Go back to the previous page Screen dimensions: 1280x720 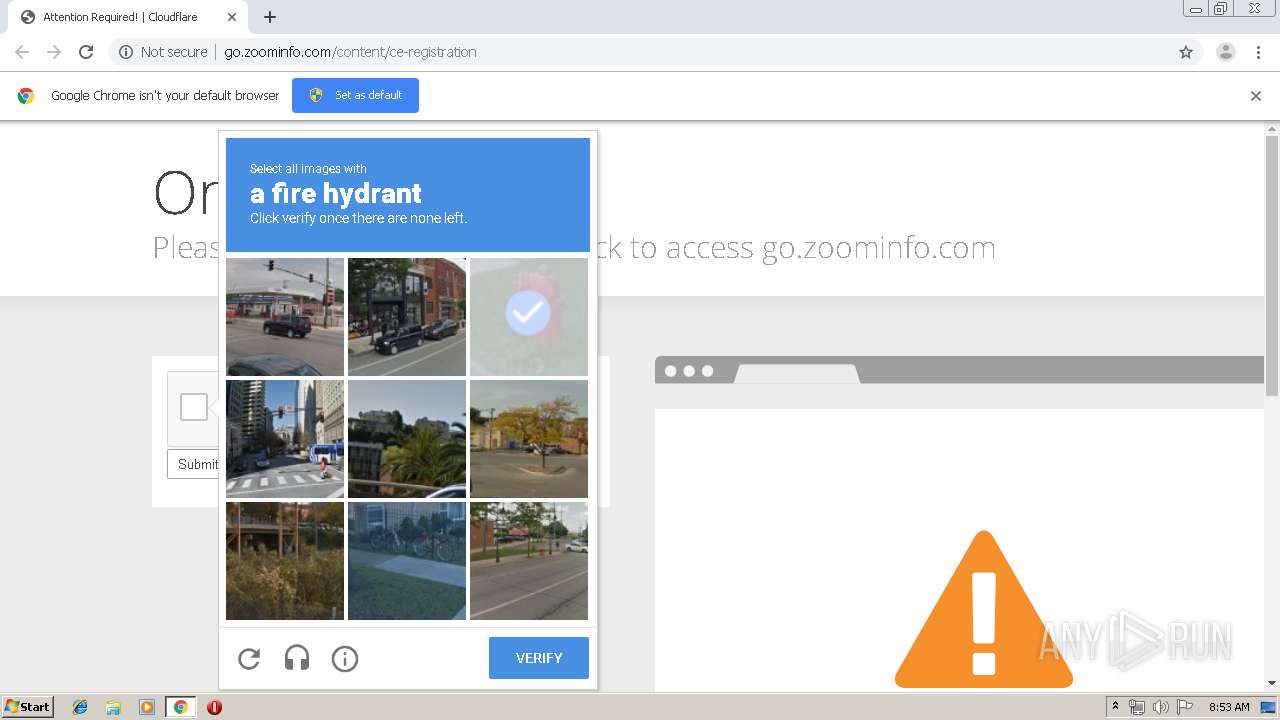pyautogui.click(x=22, y=52)
